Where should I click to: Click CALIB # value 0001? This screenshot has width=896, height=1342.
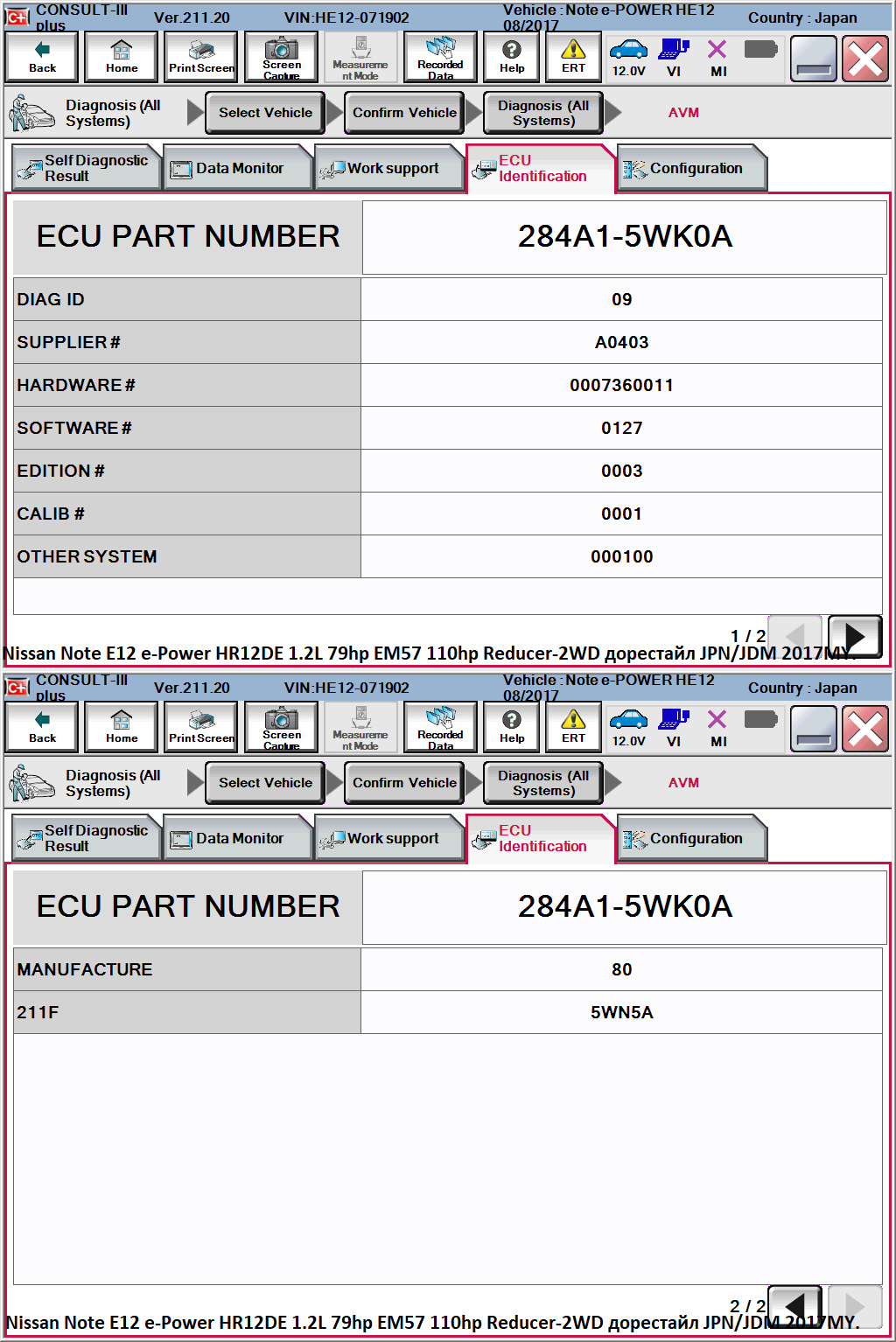[621, 514]
